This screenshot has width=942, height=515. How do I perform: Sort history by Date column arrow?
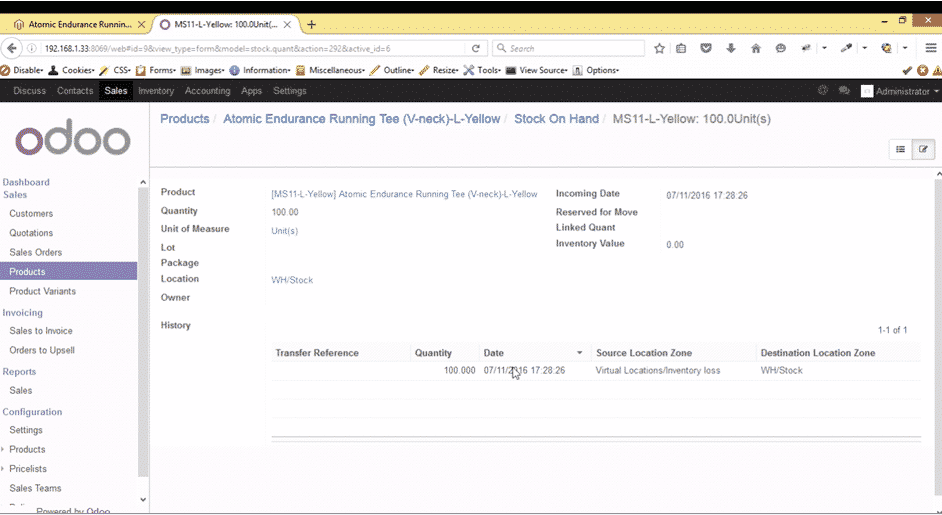point(580,353)
